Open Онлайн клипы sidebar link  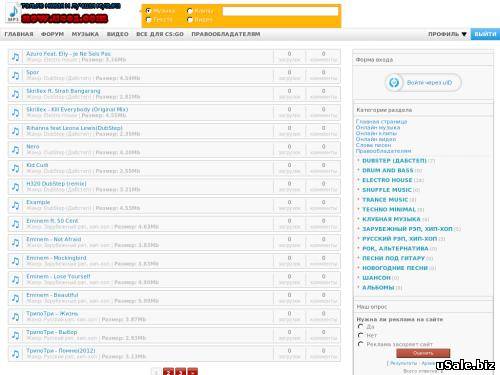pos(376,133)
